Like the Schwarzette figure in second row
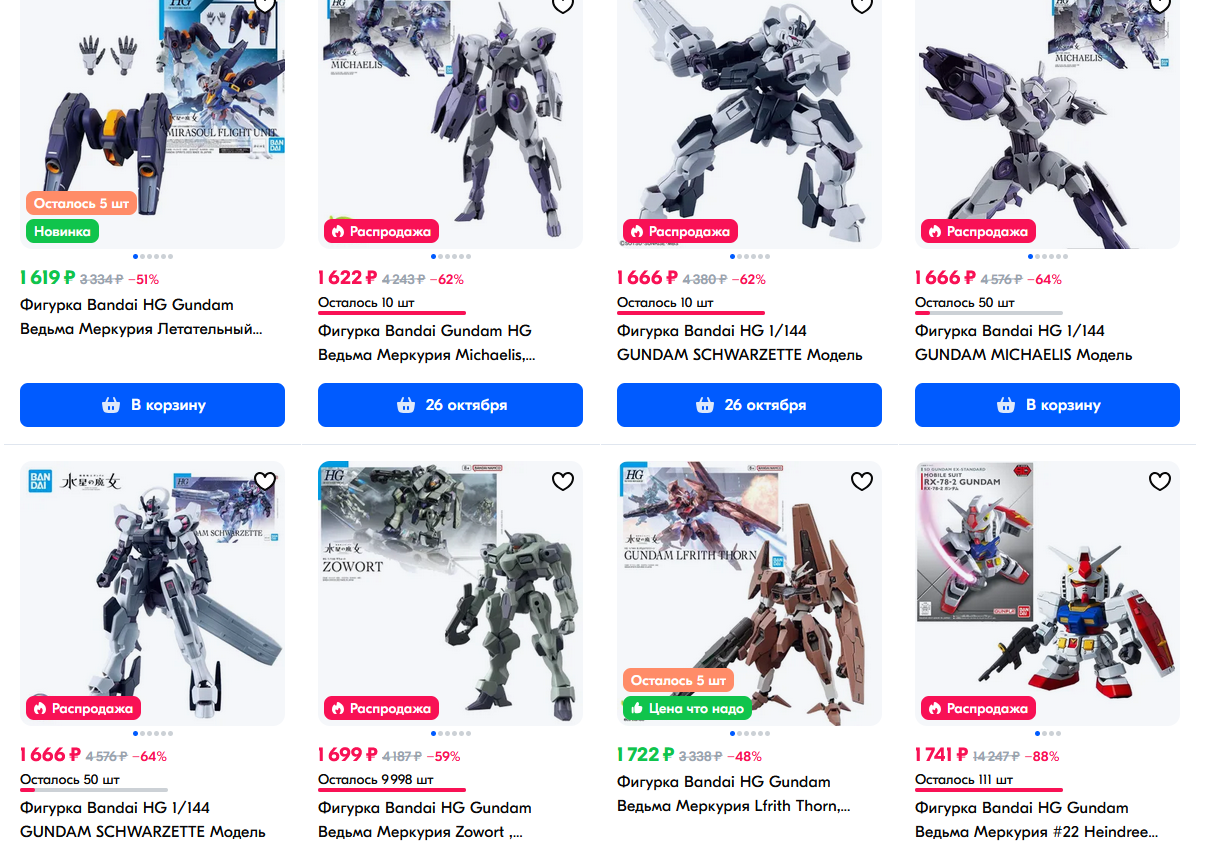 [x=264, y=482]
